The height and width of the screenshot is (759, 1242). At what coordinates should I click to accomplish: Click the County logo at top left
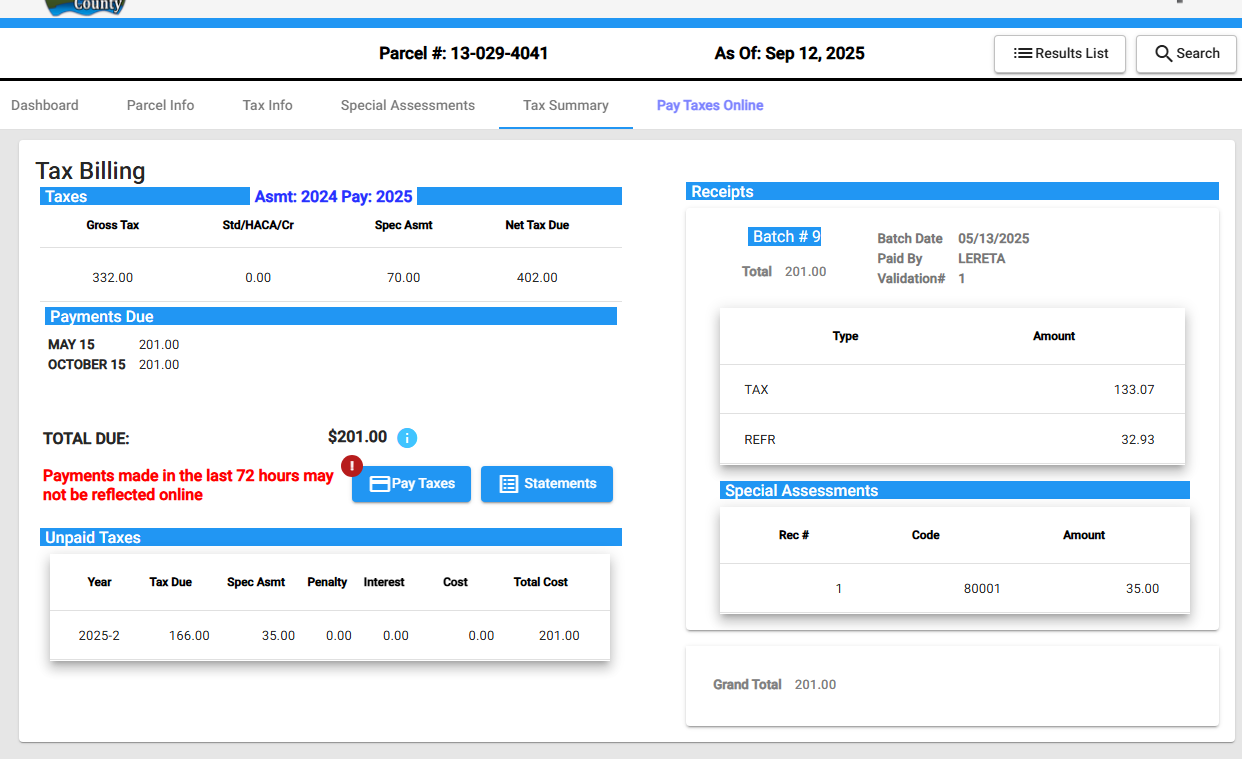(x=86, y=6)
